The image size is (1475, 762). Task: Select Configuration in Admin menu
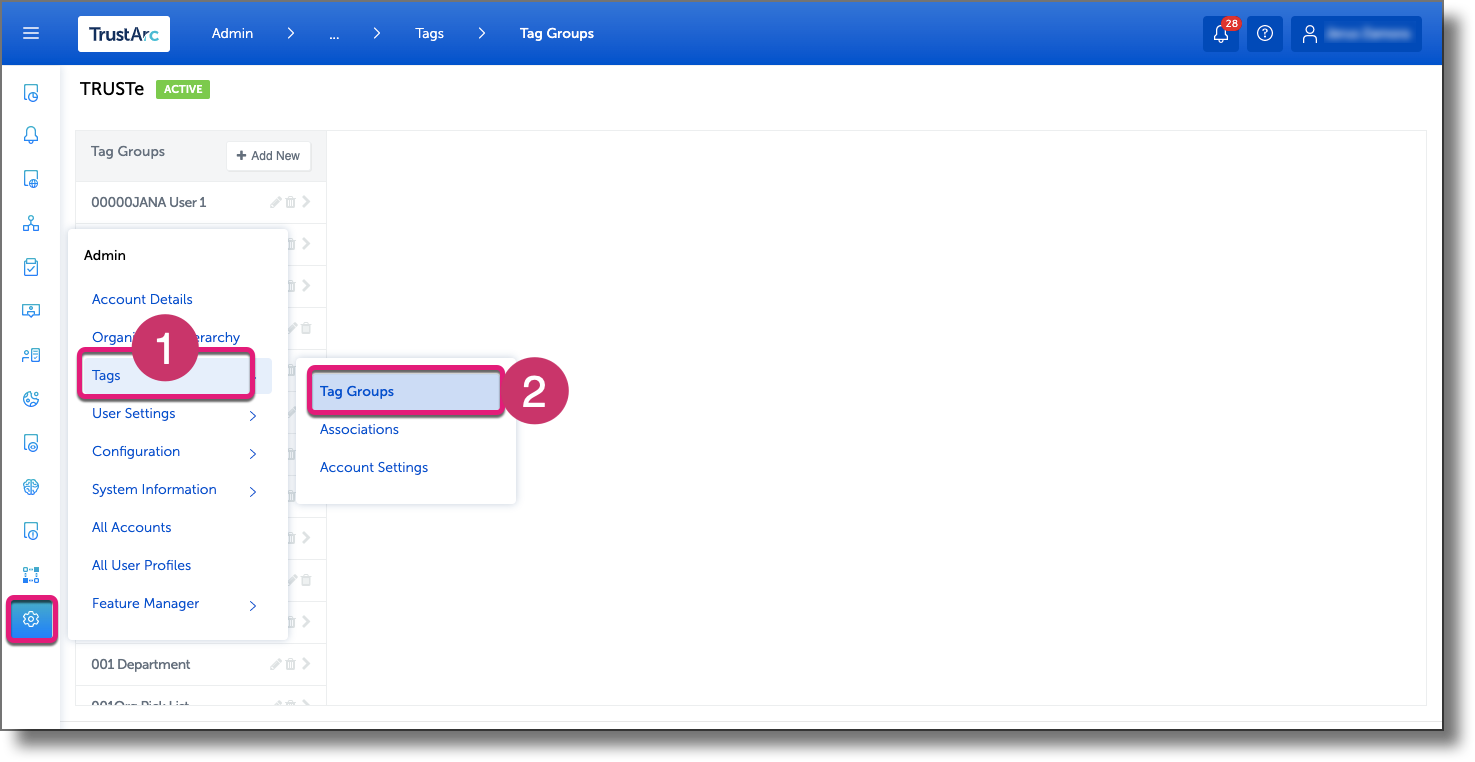coord(136,451)
